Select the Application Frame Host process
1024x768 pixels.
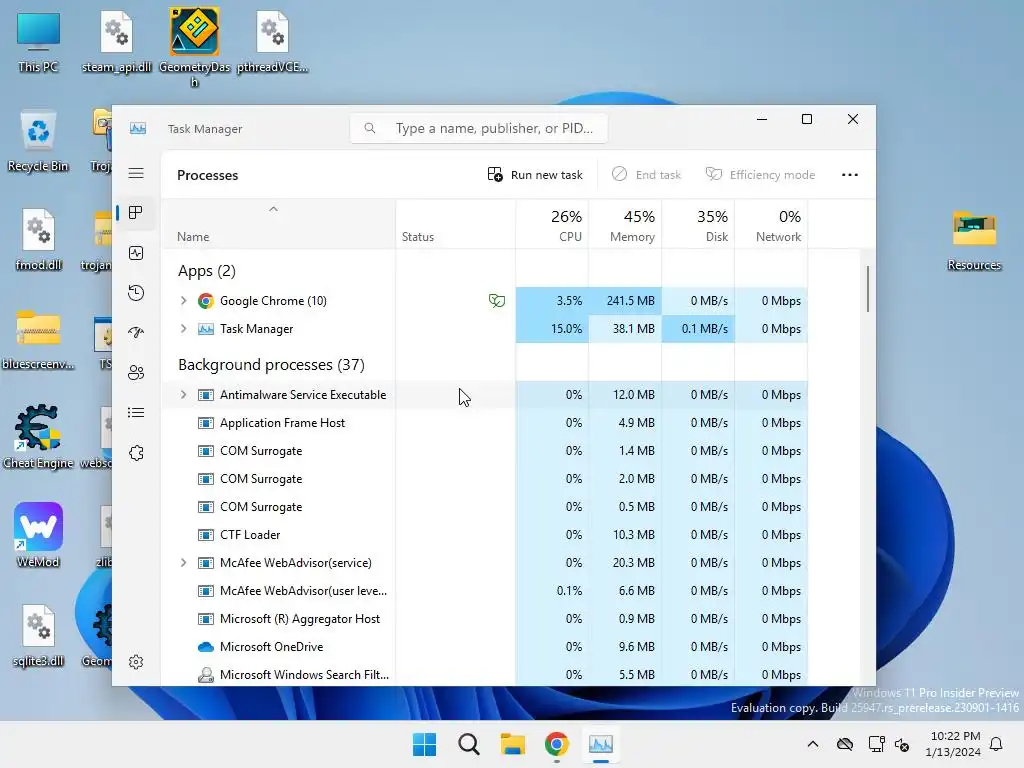[484, 423]
